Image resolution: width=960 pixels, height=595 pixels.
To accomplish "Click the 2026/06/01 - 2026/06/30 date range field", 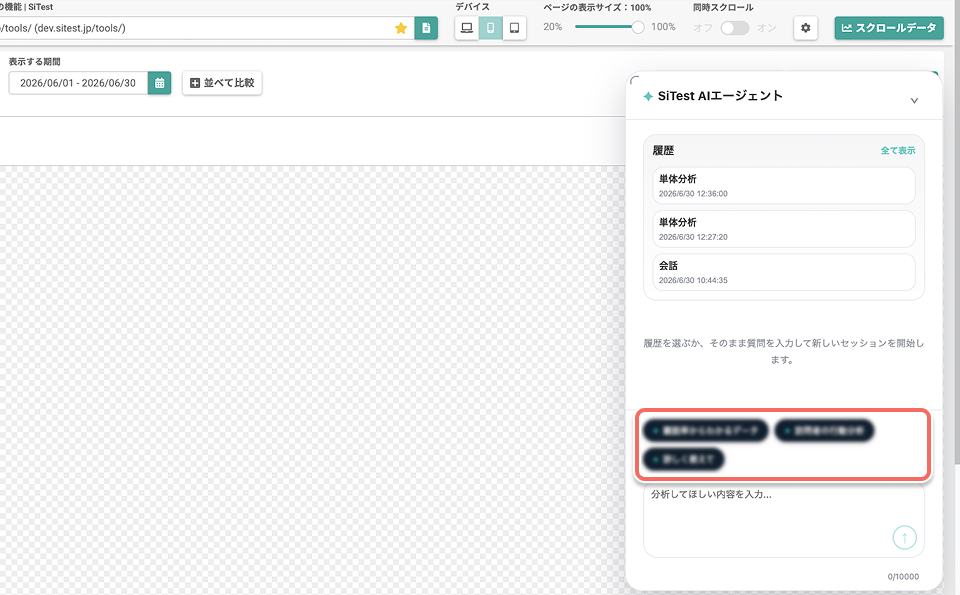I will click(x=78, y=83).
